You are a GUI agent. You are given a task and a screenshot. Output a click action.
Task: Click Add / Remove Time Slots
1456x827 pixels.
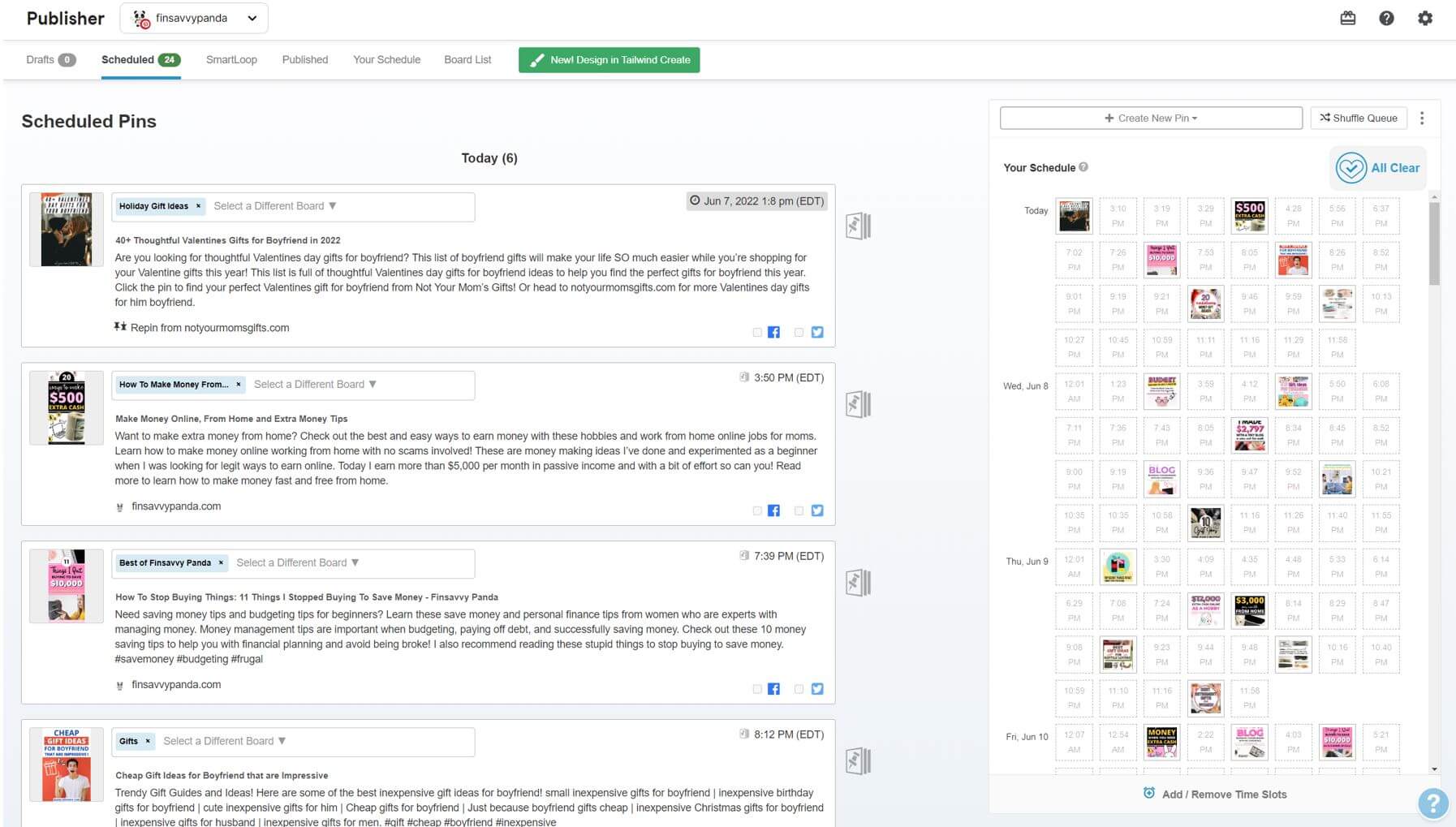coord(1215,795)
